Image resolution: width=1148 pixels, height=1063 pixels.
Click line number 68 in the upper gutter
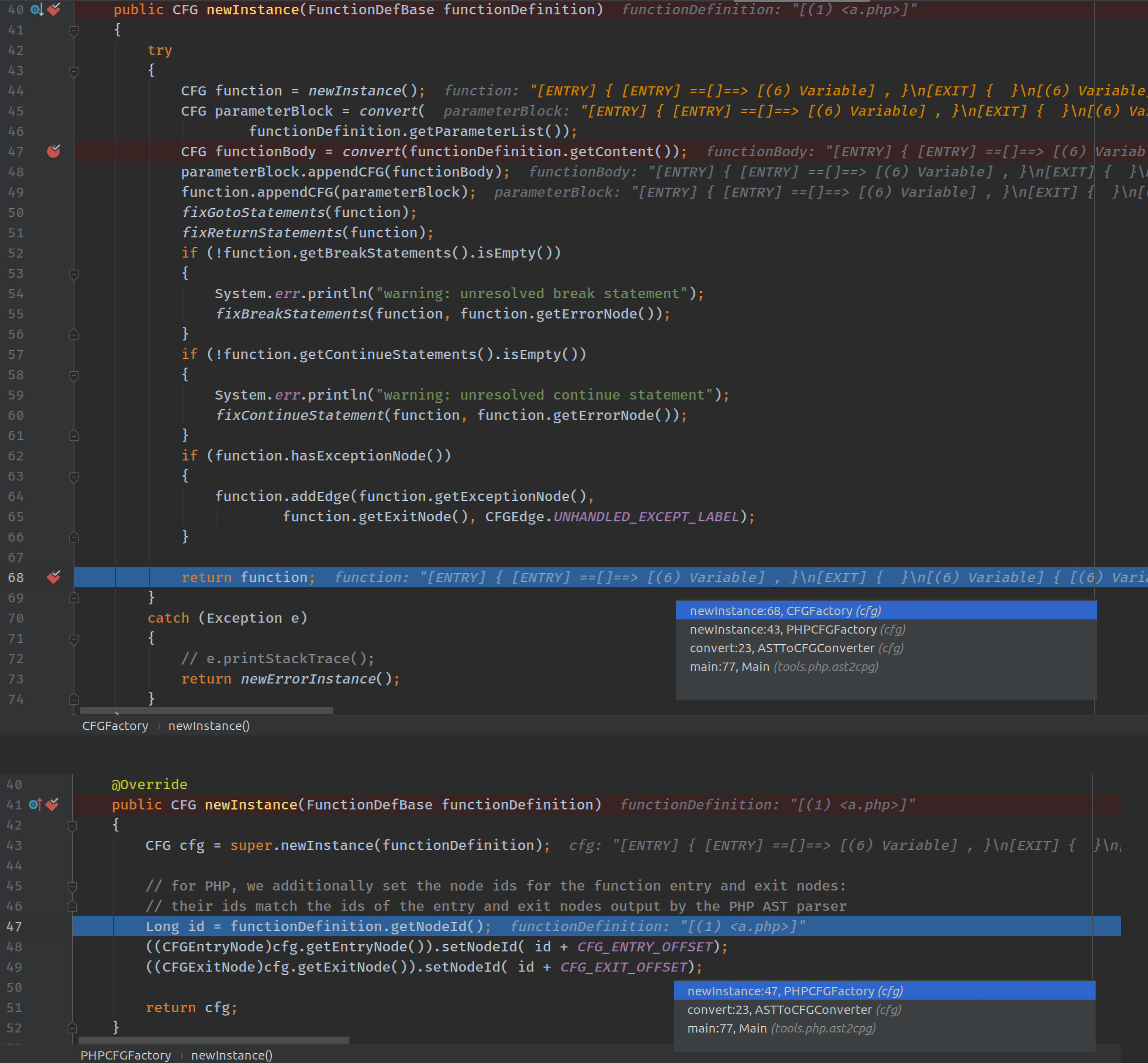16,577
